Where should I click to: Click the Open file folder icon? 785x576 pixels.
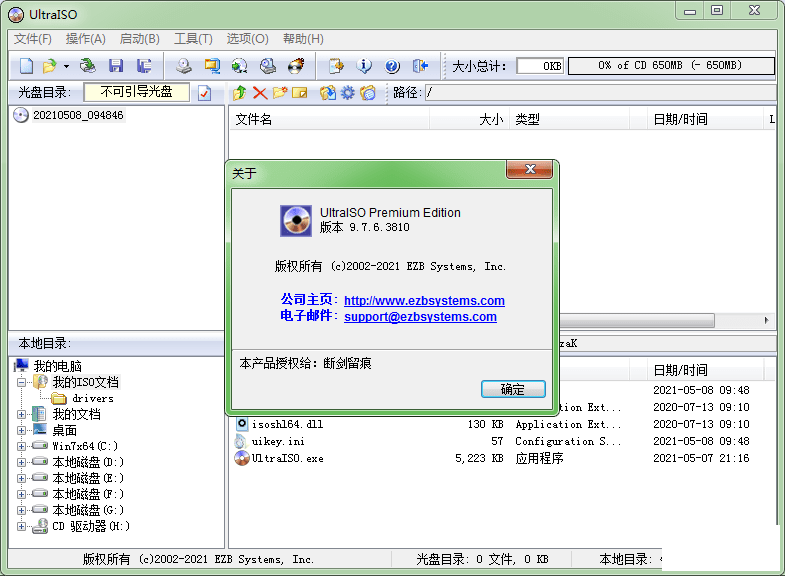coord(50,66)
